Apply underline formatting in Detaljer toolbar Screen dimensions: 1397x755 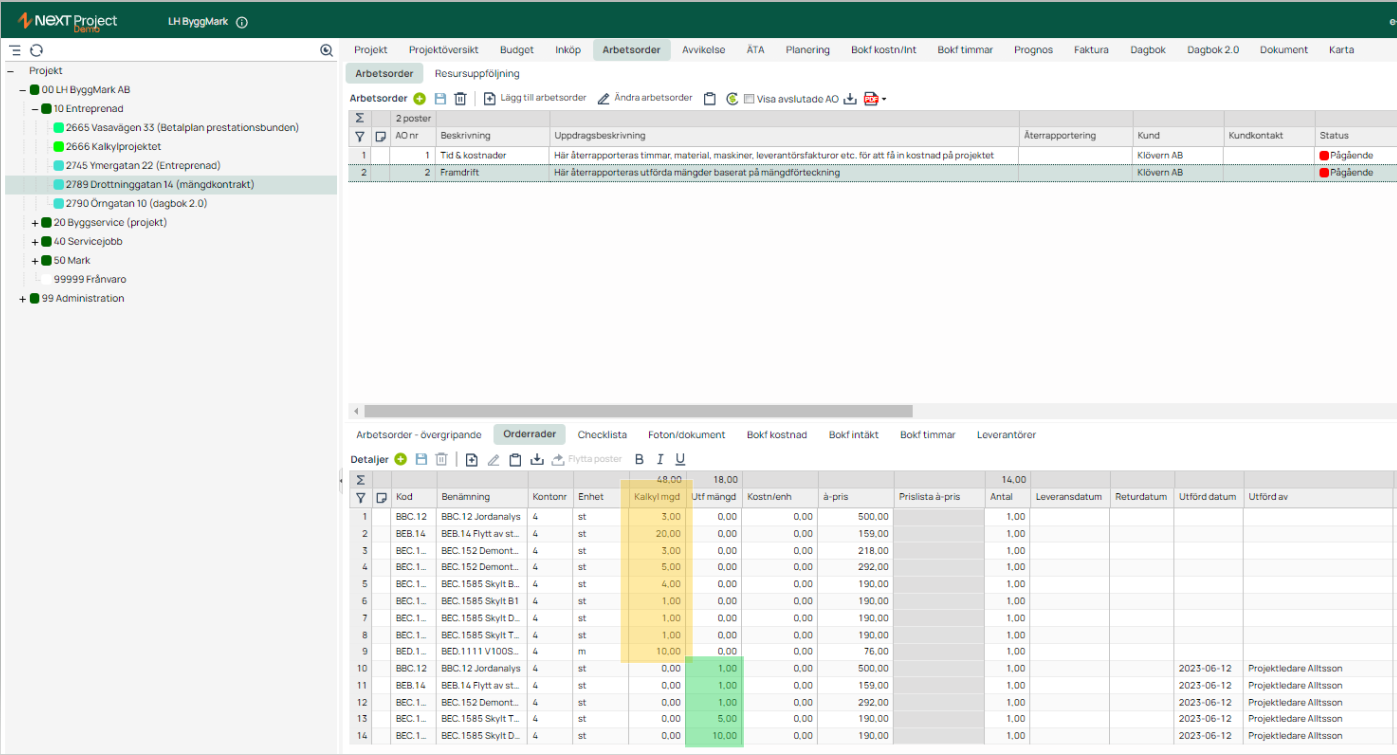click(x=680, y=459)
